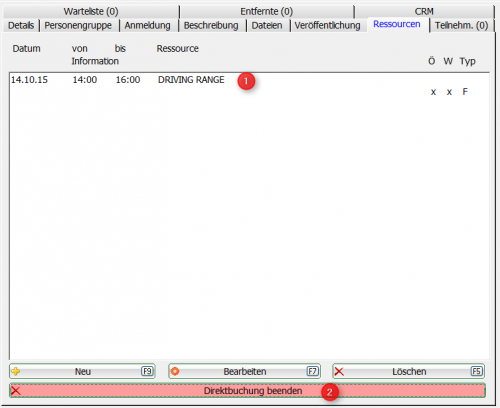Screen dimensions: 500x408
Task: Click red annotation marker number 2
Action: 330,392
